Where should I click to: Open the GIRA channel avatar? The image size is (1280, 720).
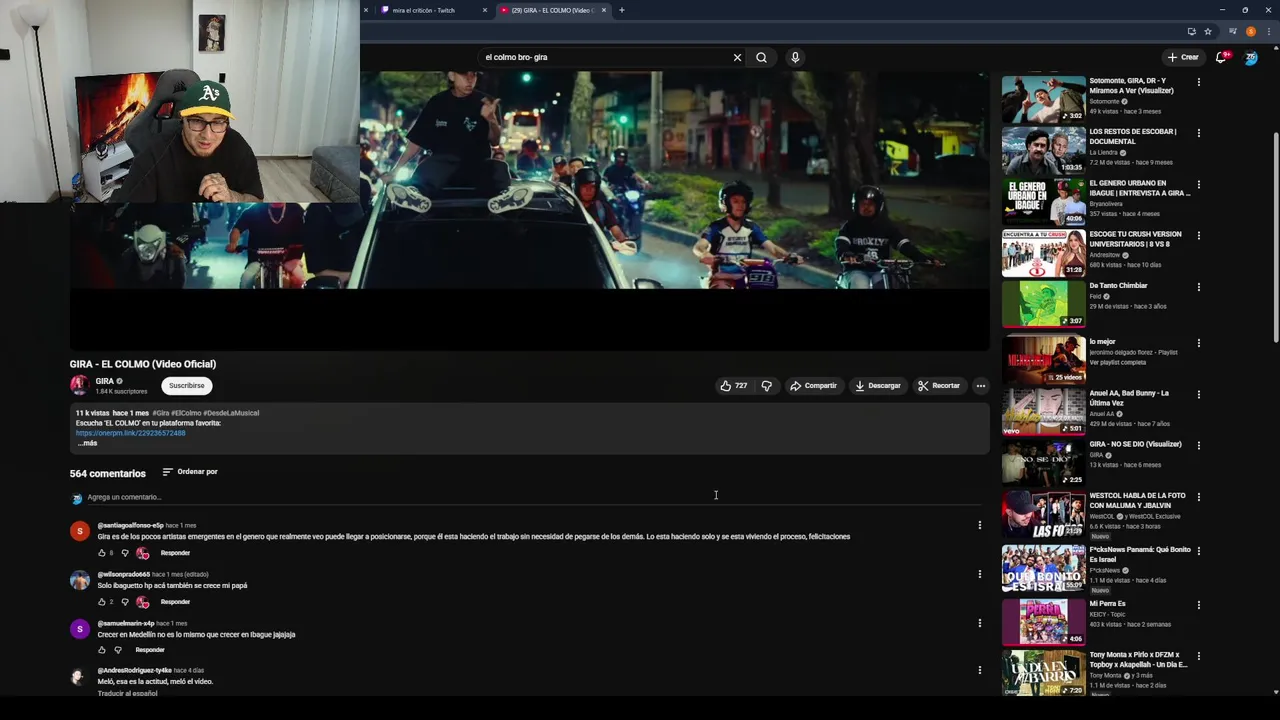[79, 385]
